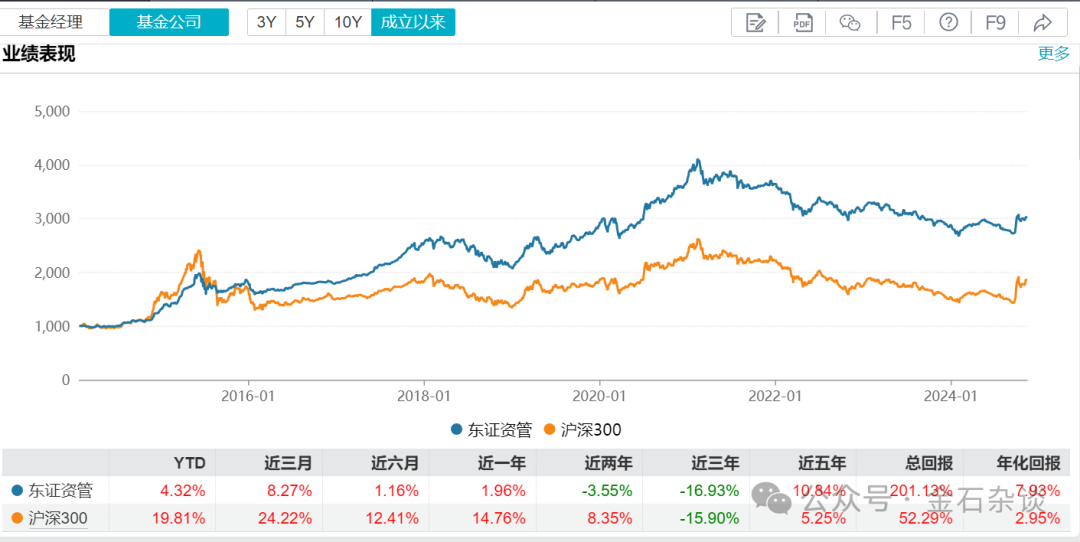The image size is (1080, 542).
Task: Switch to the 基金经理 tab
Action: pos(51,22)
